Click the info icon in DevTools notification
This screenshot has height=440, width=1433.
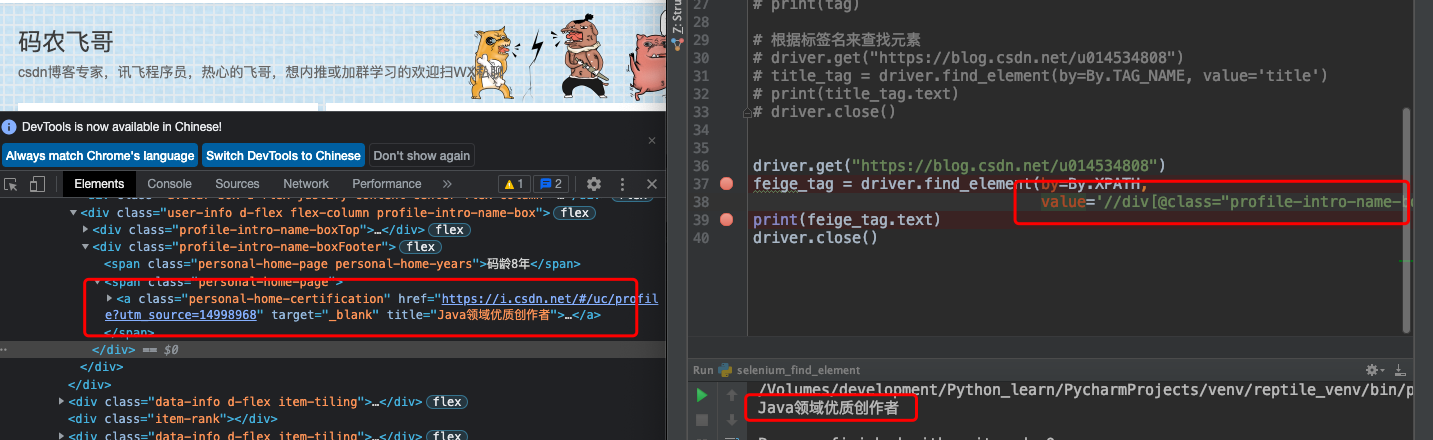[10, 127]
